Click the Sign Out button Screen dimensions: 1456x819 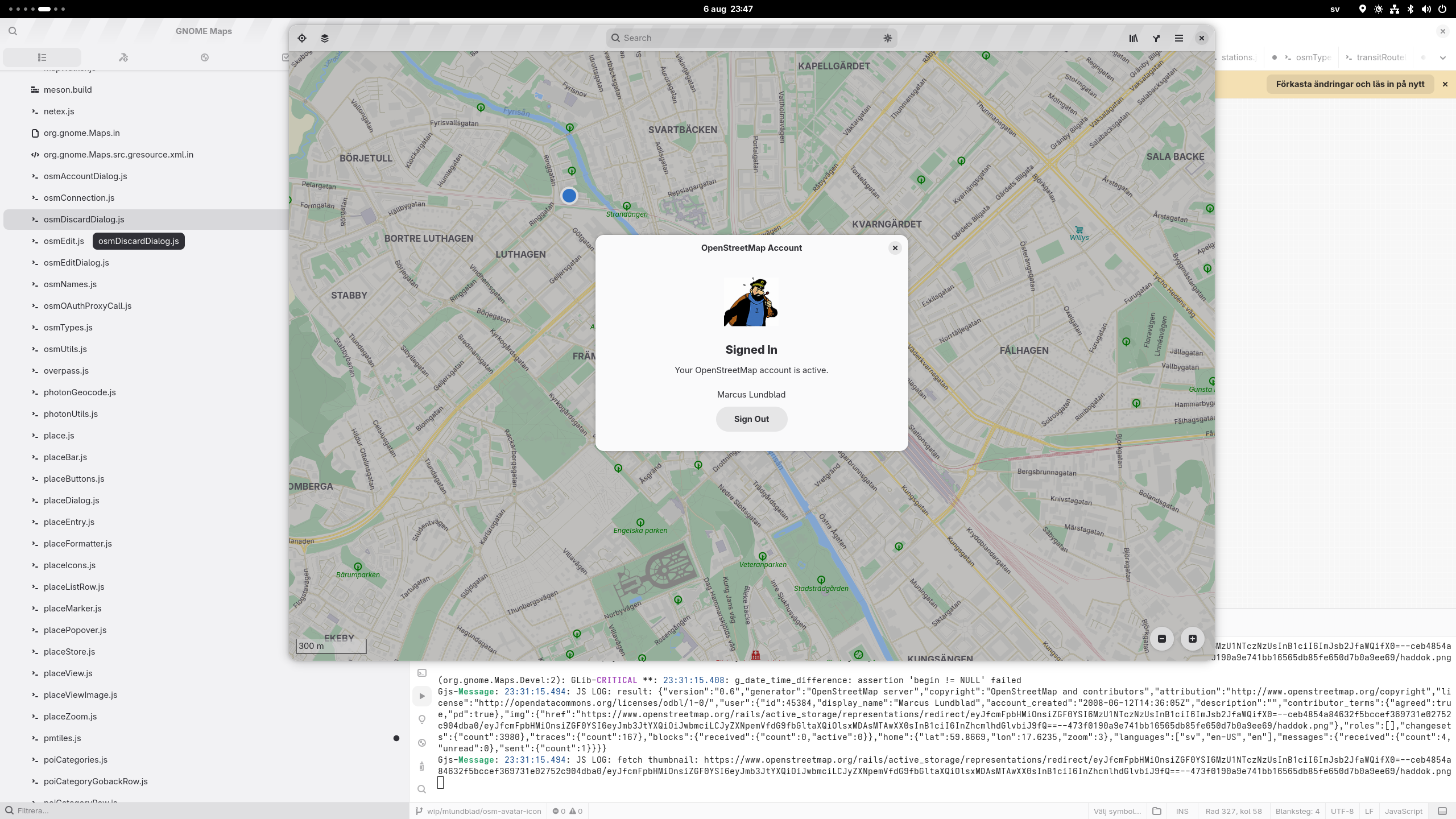751,419
